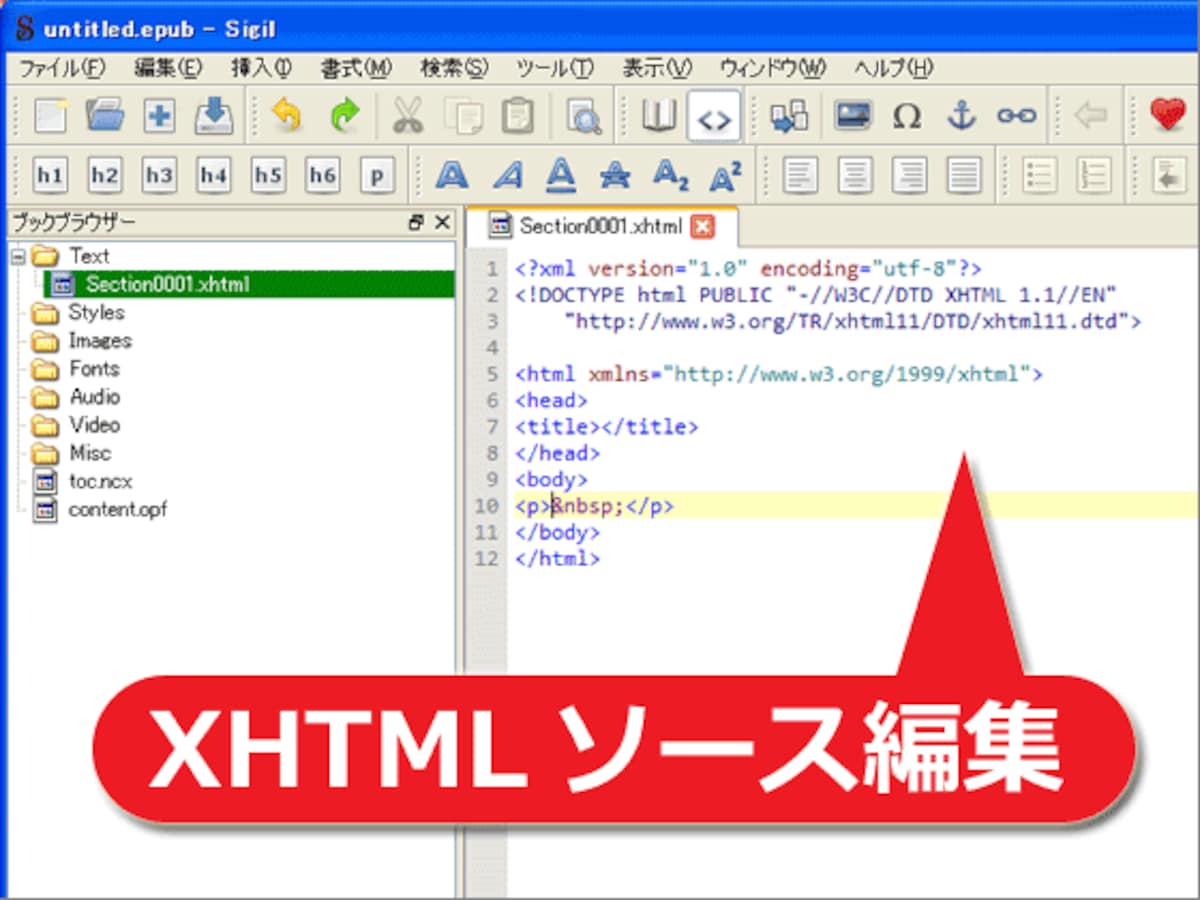The image size is (1200, 900).
Task: Insert anchor ID icon
Action: coord(961,116)
